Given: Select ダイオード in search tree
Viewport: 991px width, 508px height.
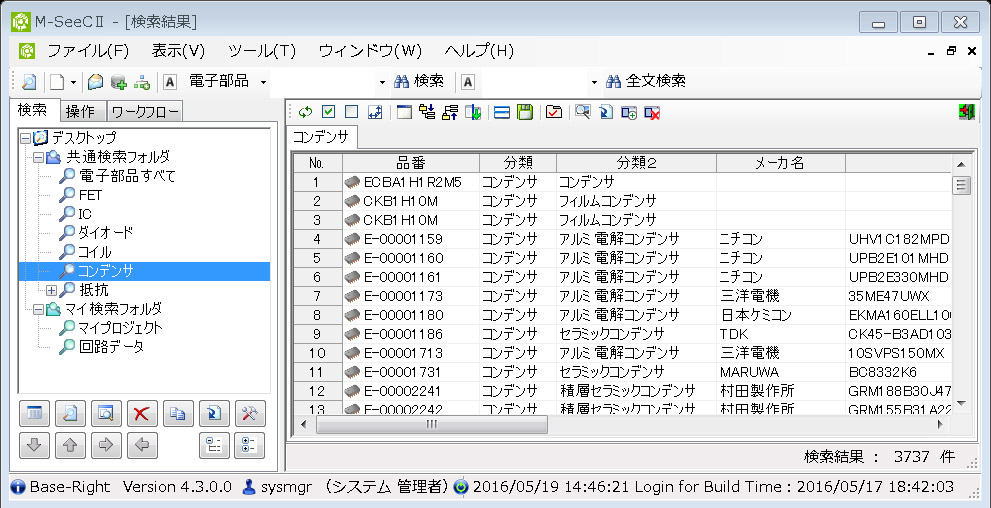Looking at the screenshot, I should (x=106, y=233).
